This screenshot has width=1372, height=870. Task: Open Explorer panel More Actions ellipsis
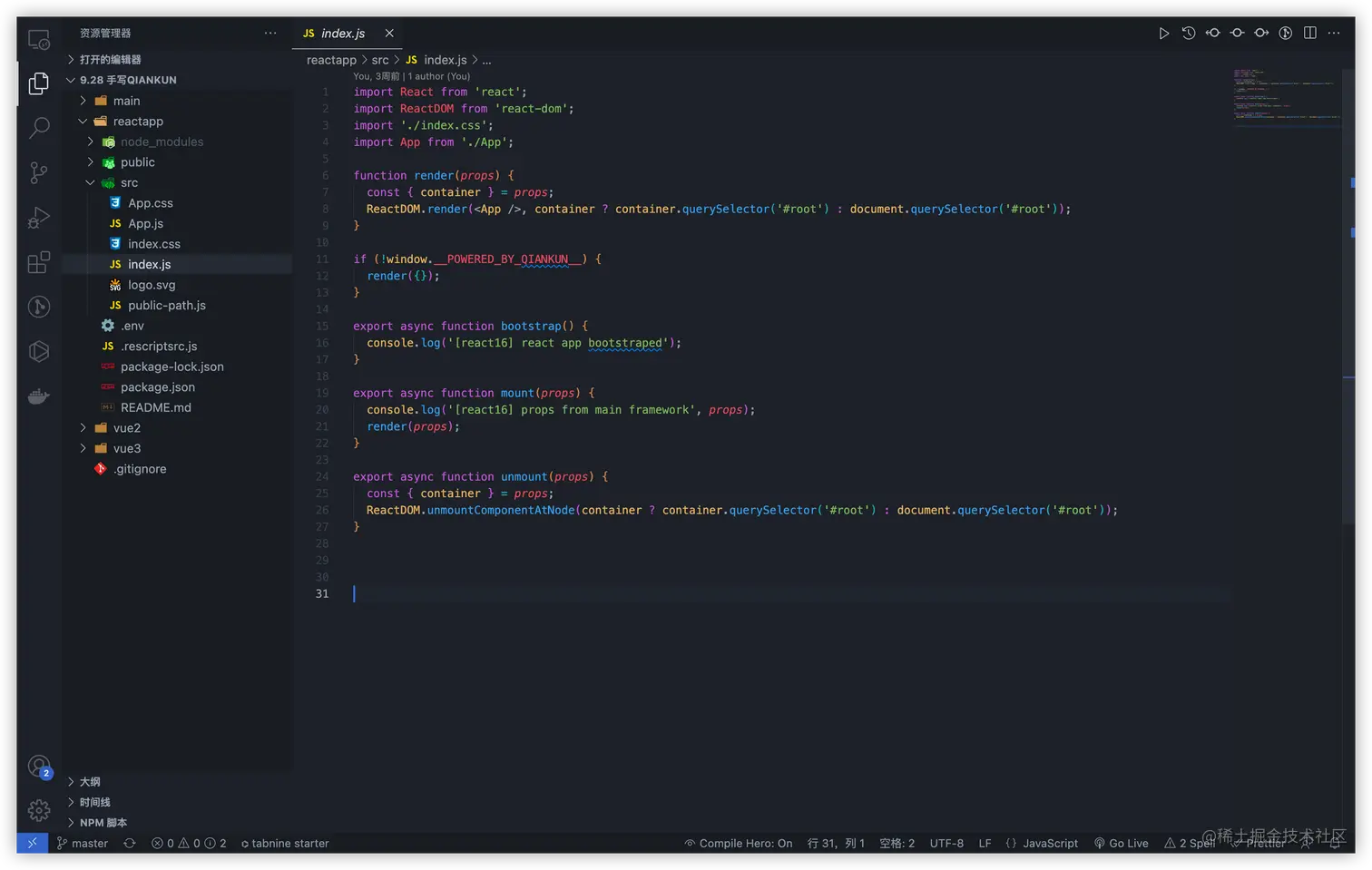[270, 34]
